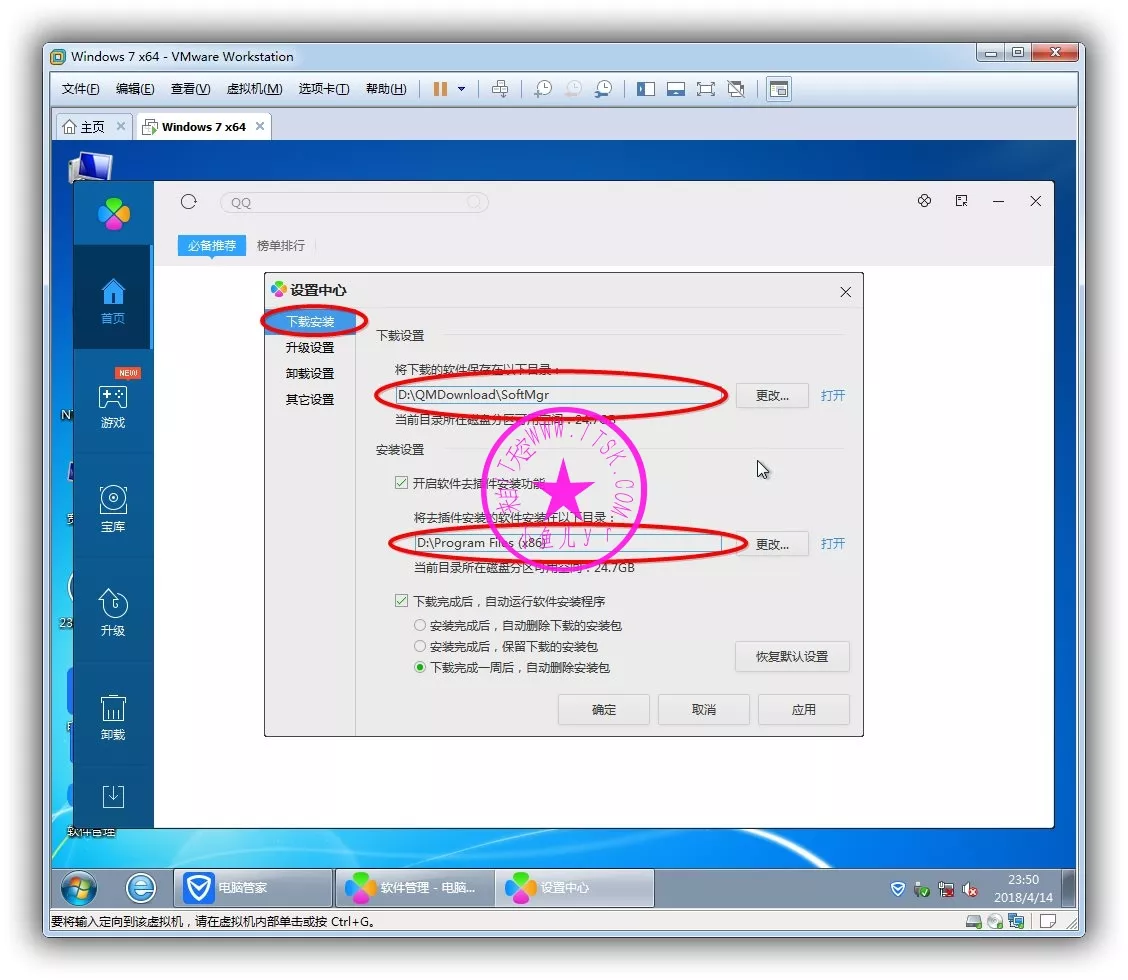
Task: Switch to the 榜单排行 tab
Action: 281,245
